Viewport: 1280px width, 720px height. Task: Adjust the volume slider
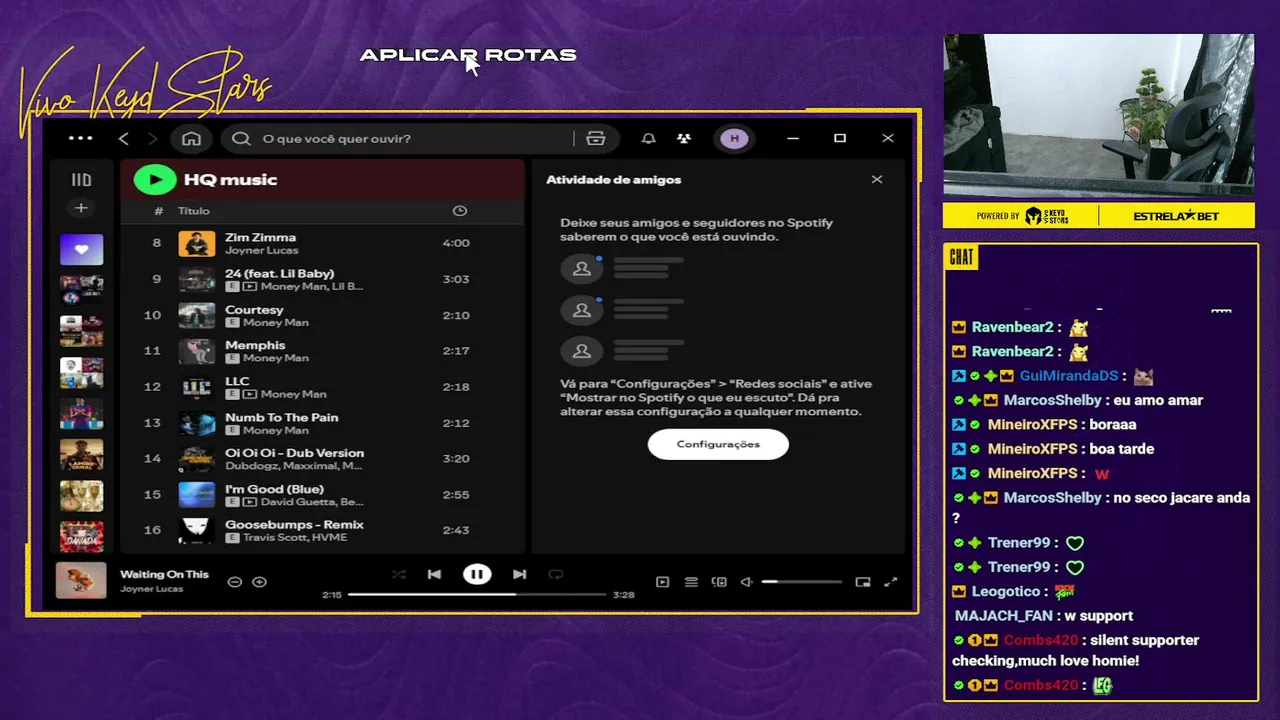(801, 581)
